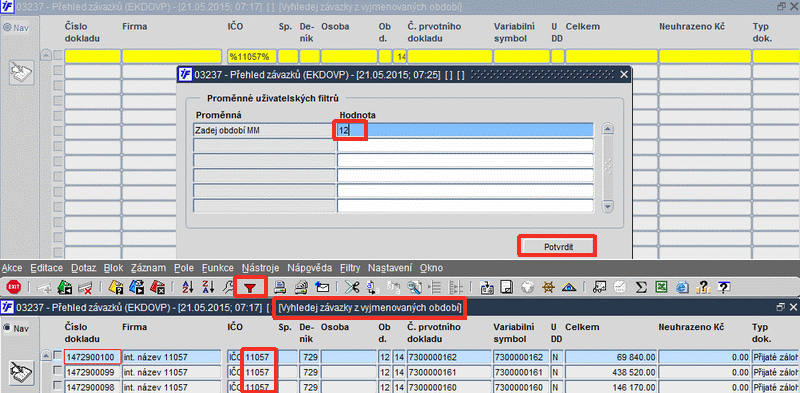The height and width of the screenshot is (393, 800).
Task: Click the wrench tool icon
Action: tap(228, 287)
